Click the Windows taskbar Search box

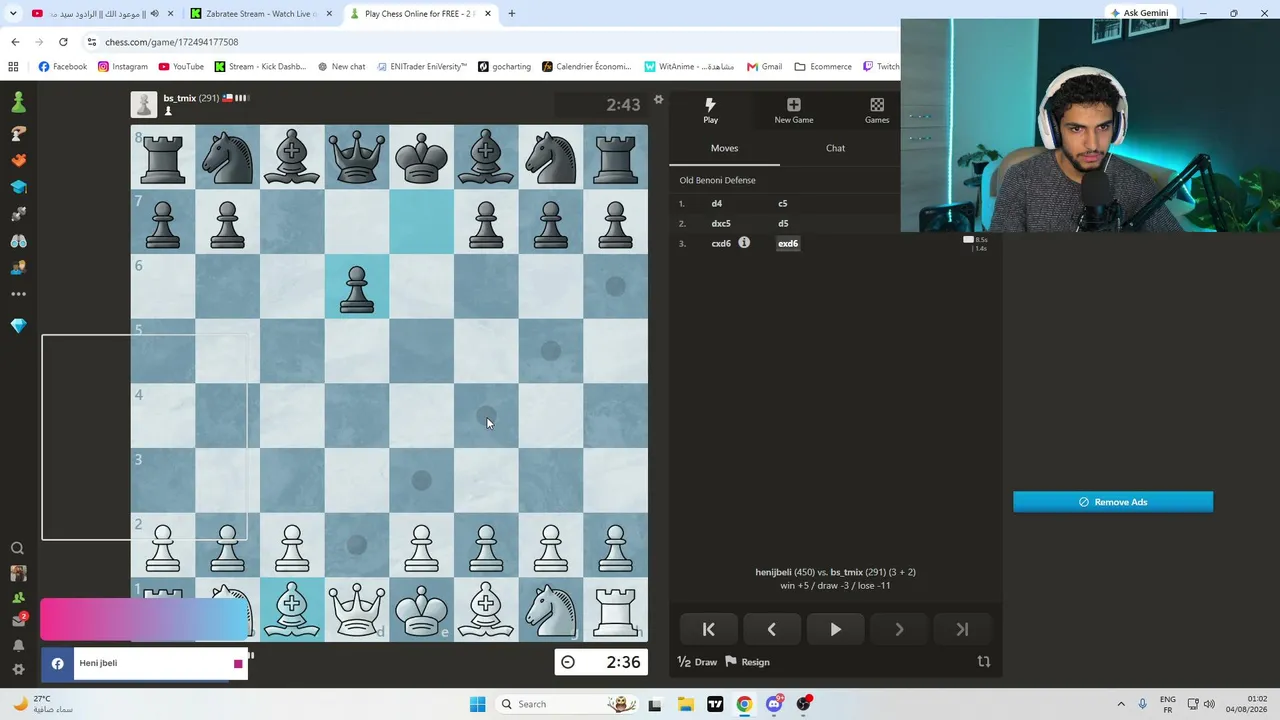tap(567, 704)
